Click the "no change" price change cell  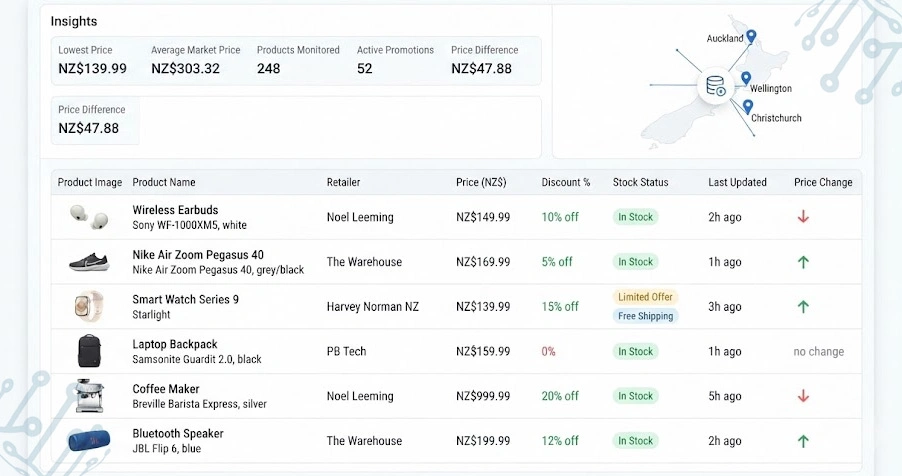click(x=819, y=351)
